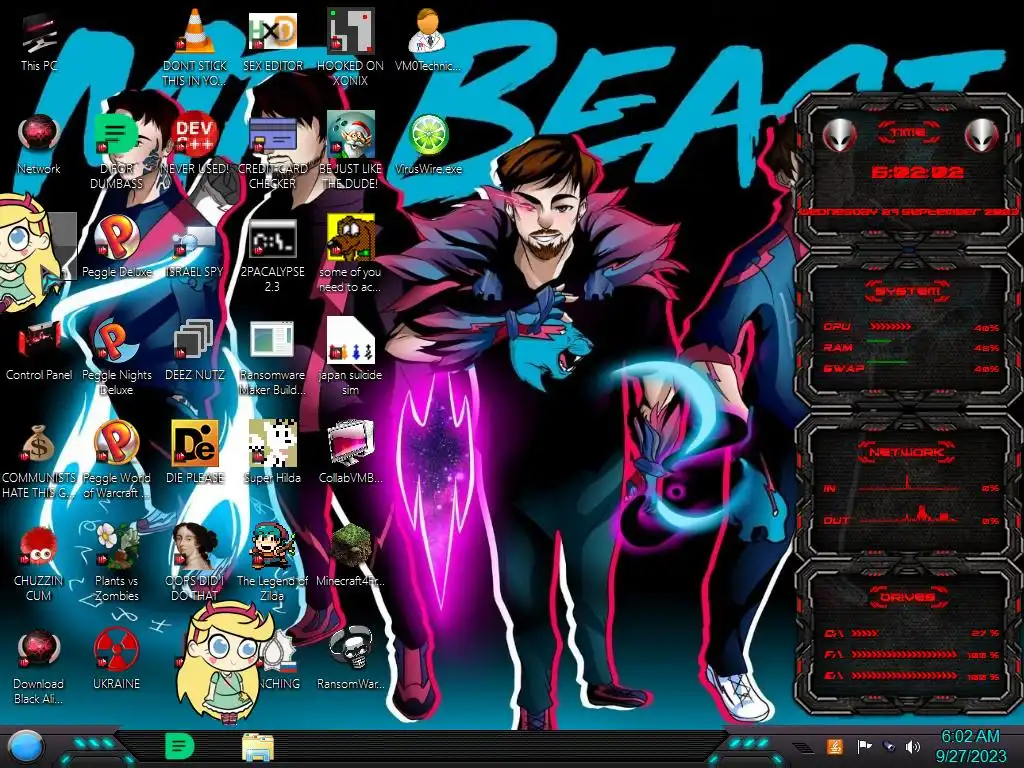Click the C:\ drive usage bar

(865, 633)
